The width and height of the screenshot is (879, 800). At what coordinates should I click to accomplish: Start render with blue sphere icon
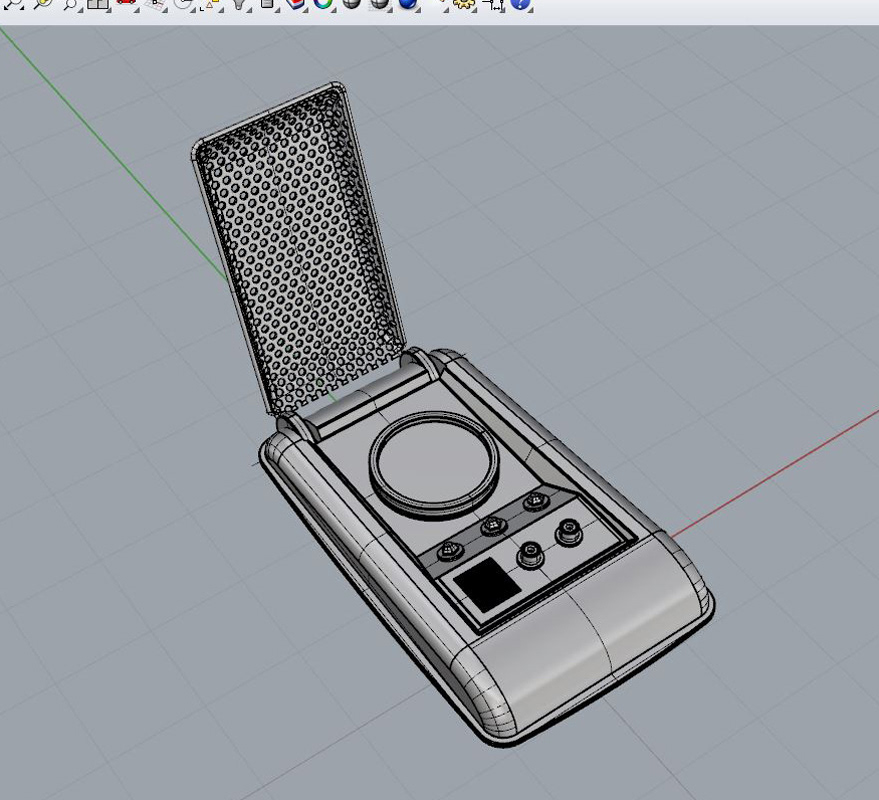[408, 3]
